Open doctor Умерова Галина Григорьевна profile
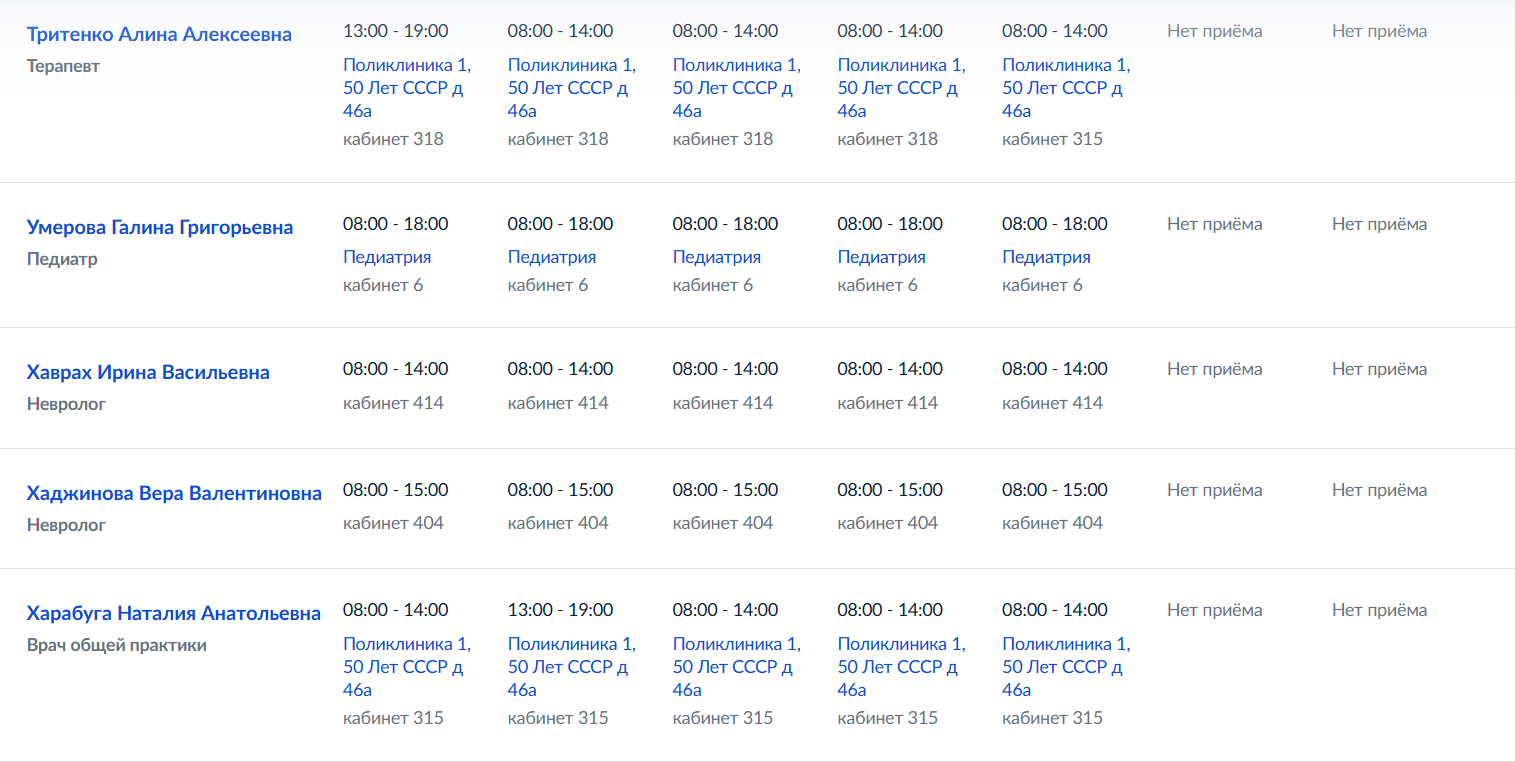This screenshot has width=1515, height=762. (160, 227)
